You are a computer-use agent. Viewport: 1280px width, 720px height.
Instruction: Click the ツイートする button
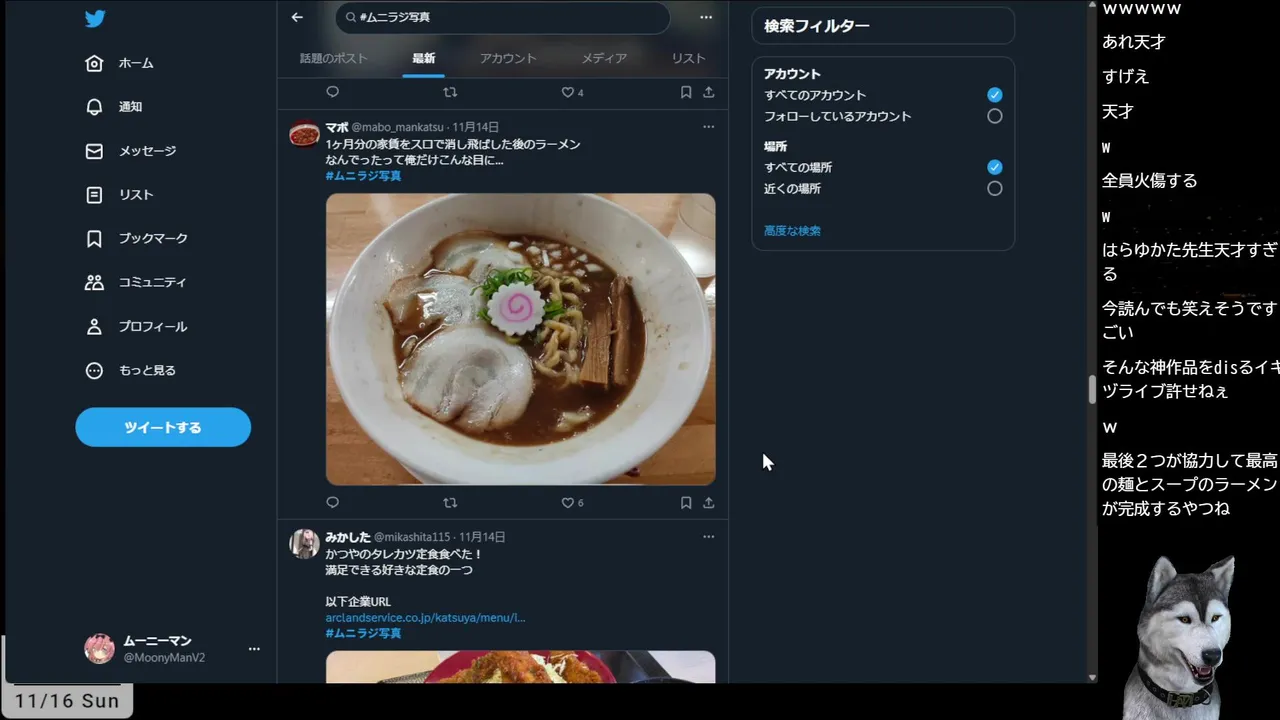(163, 427)
